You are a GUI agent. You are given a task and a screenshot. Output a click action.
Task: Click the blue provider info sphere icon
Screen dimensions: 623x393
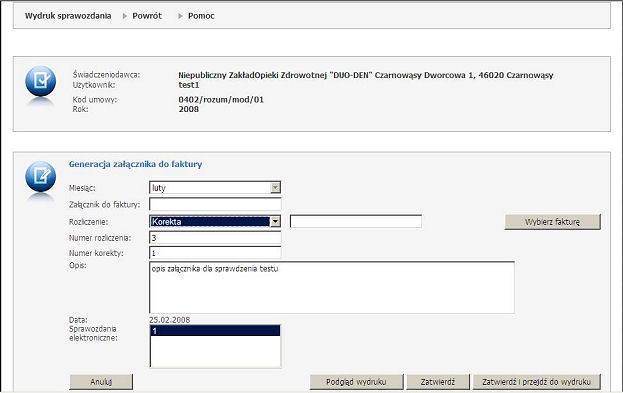pos(40,81)
